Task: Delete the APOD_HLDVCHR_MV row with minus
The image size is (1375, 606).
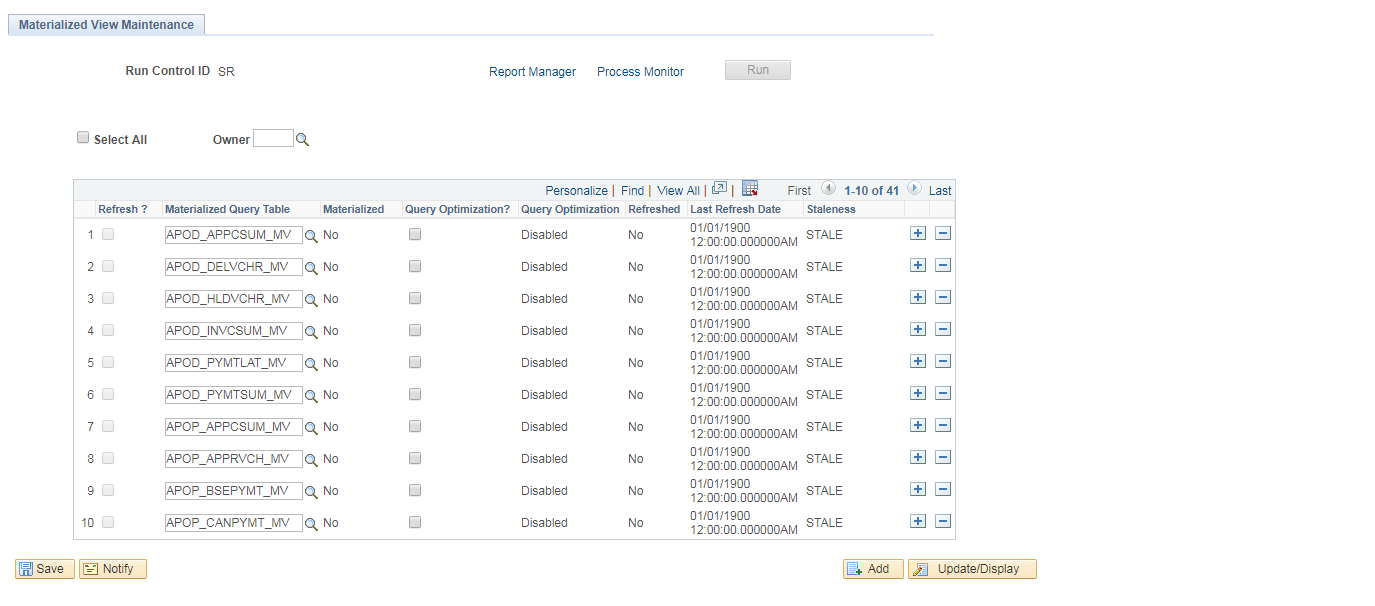Action: [x=943, y=297]
